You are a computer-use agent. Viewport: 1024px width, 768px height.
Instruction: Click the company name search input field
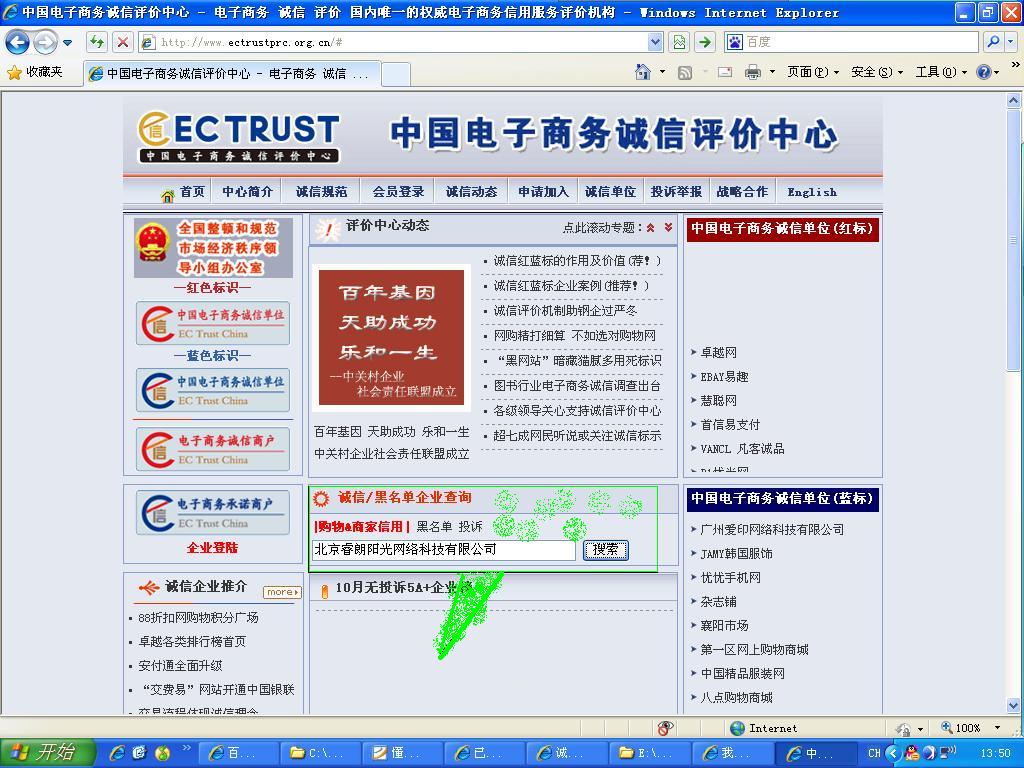click(x=443, y=550)
